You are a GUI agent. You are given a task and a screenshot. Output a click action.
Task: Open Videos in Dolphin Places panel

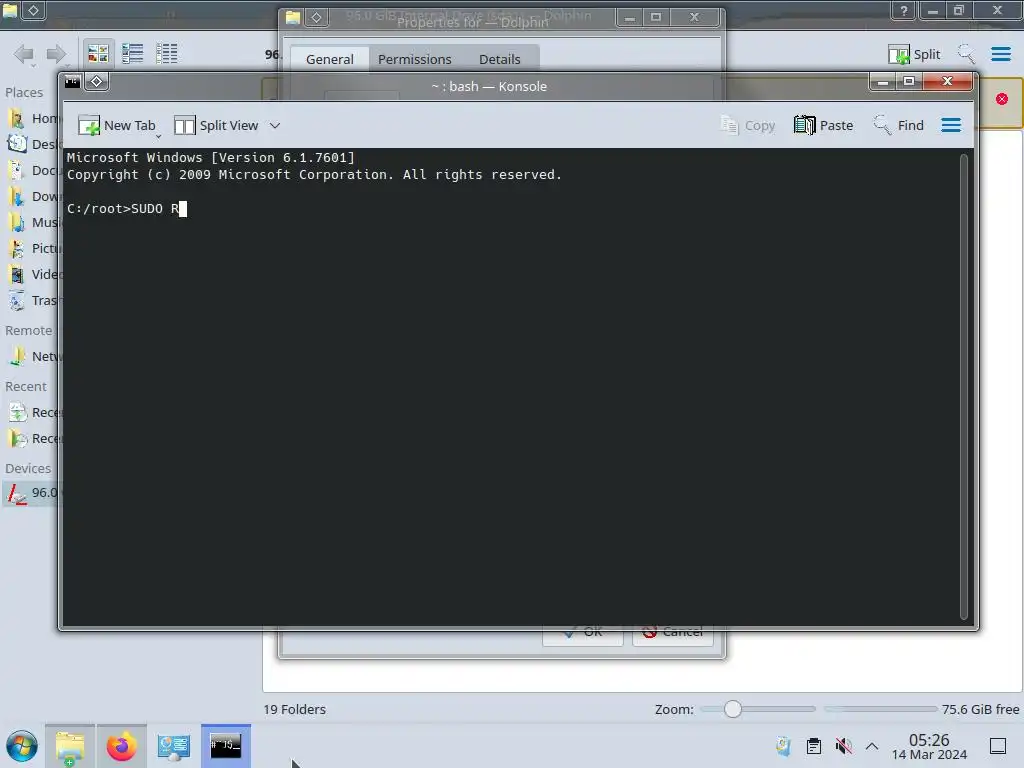click(31, 275)
